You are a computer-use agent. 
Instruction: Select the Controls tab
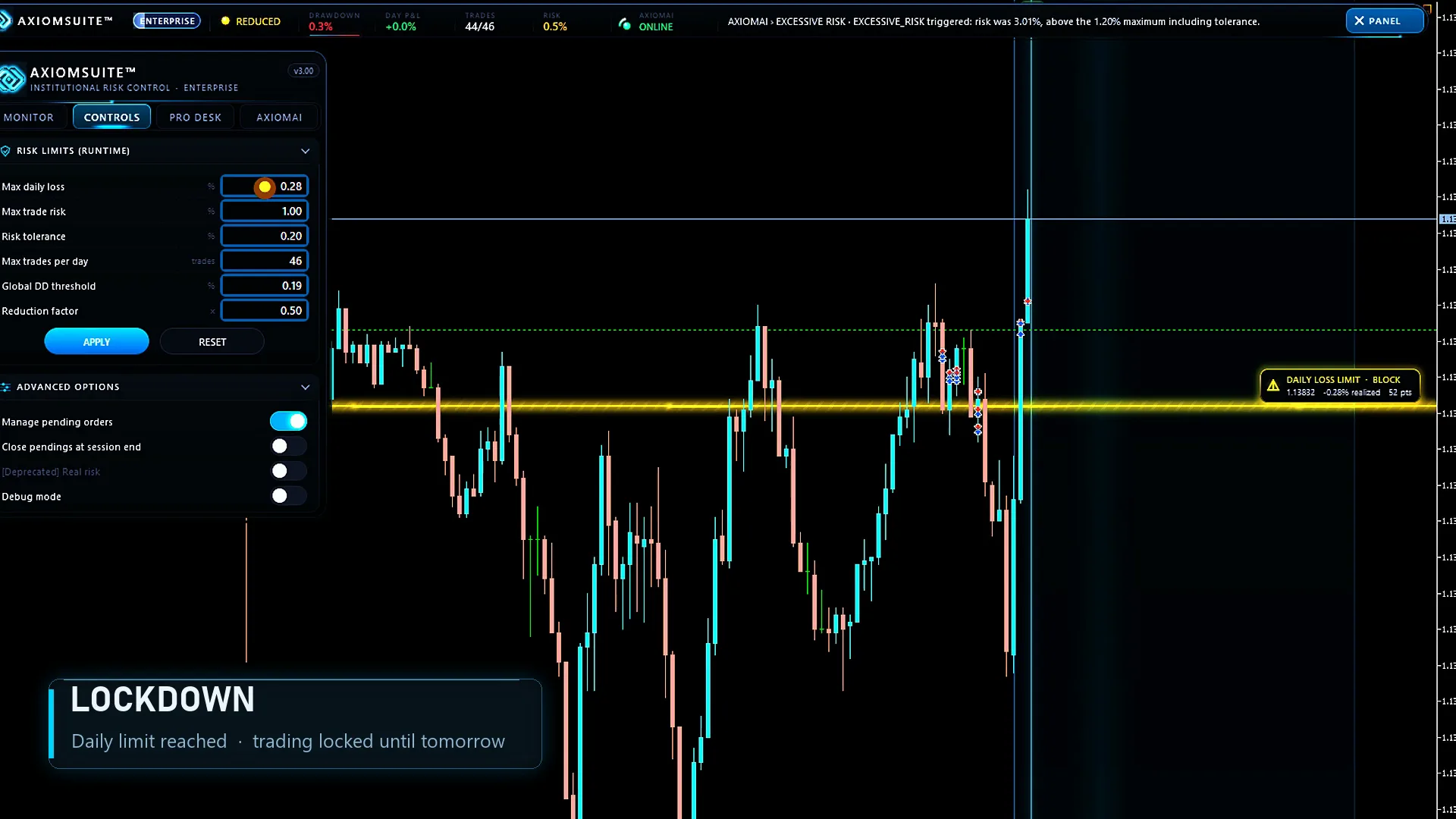111,118
